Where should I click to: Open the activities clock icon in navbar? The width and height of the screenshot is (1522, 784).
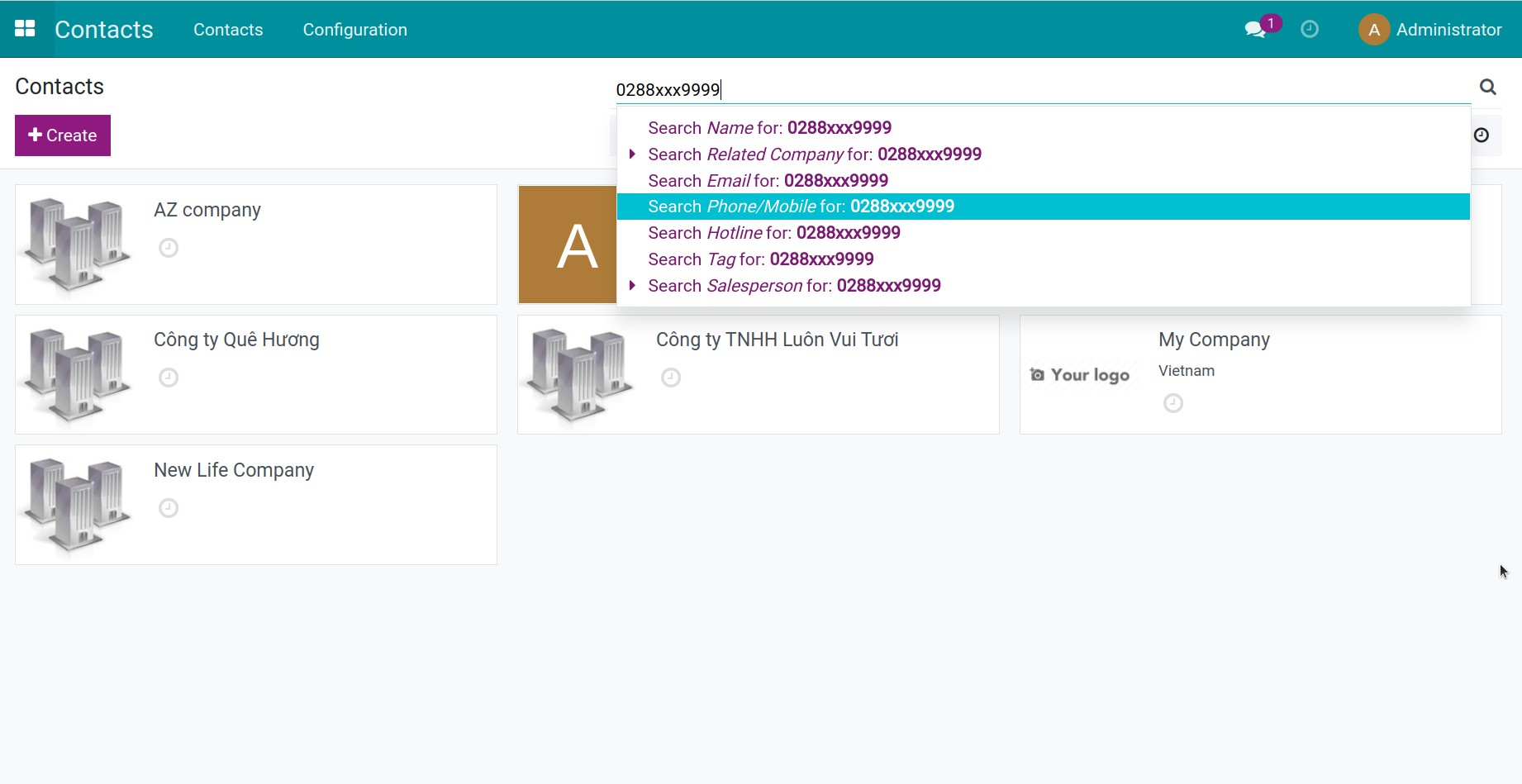1310,30
